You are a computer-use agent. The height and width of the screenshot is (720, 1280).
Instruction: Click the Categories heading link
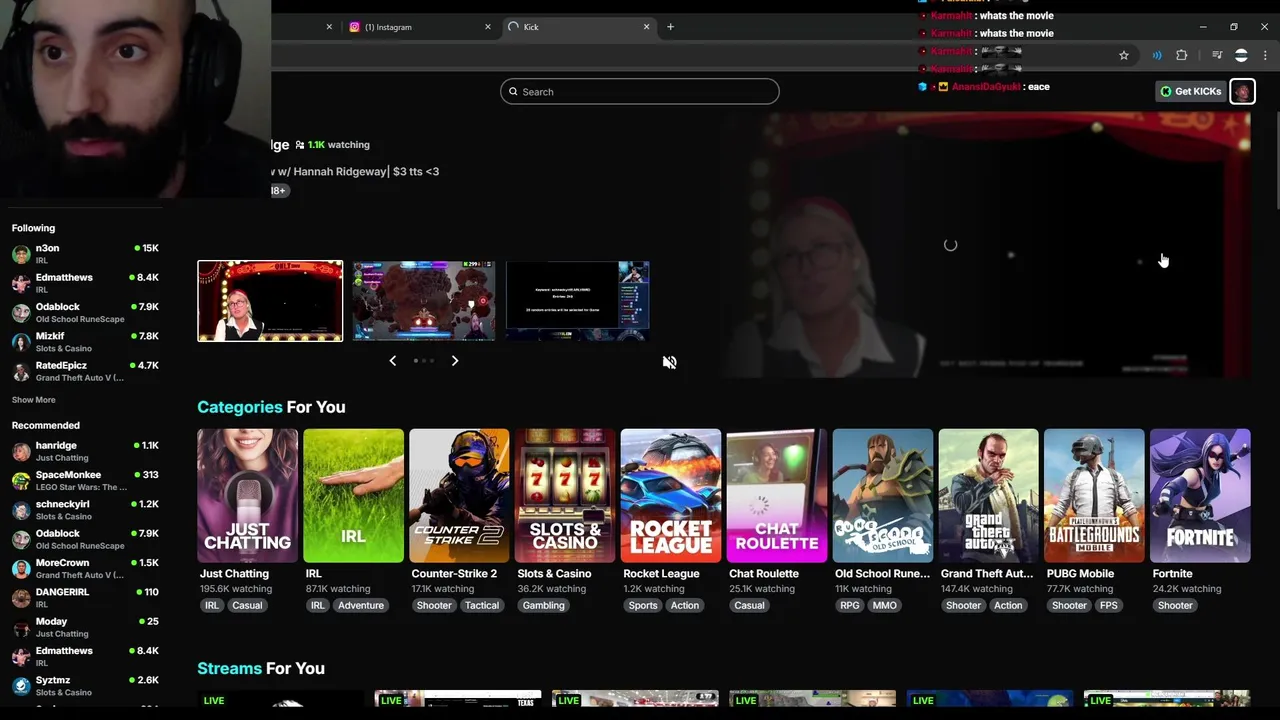(240, 407)
